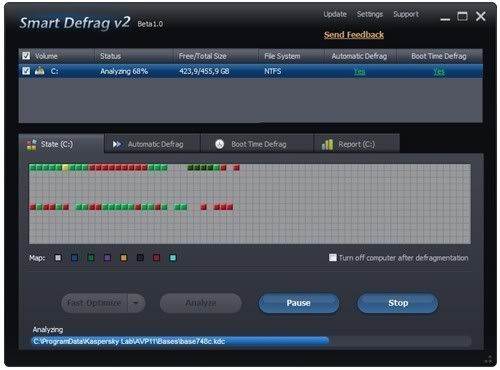Viewport: 500px width, 370px height.
Task: Select the dark green map legend square
Action: (91, 258)
